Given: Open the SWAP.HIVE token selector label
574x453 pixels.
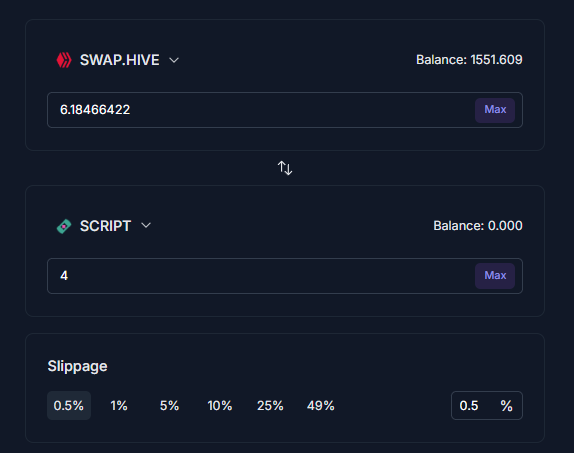Looking at the screenshot, I should click(x=120, y=60).
